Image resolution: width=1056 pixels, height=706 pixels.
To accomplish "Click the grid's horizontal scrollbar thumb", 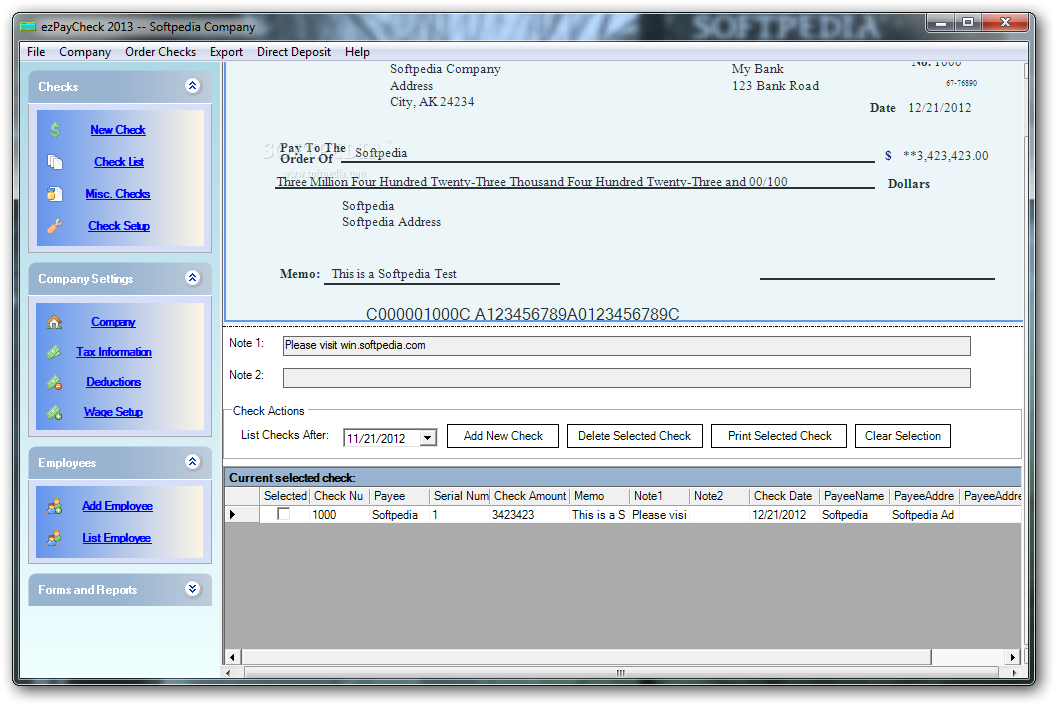I will click(586, 657).
